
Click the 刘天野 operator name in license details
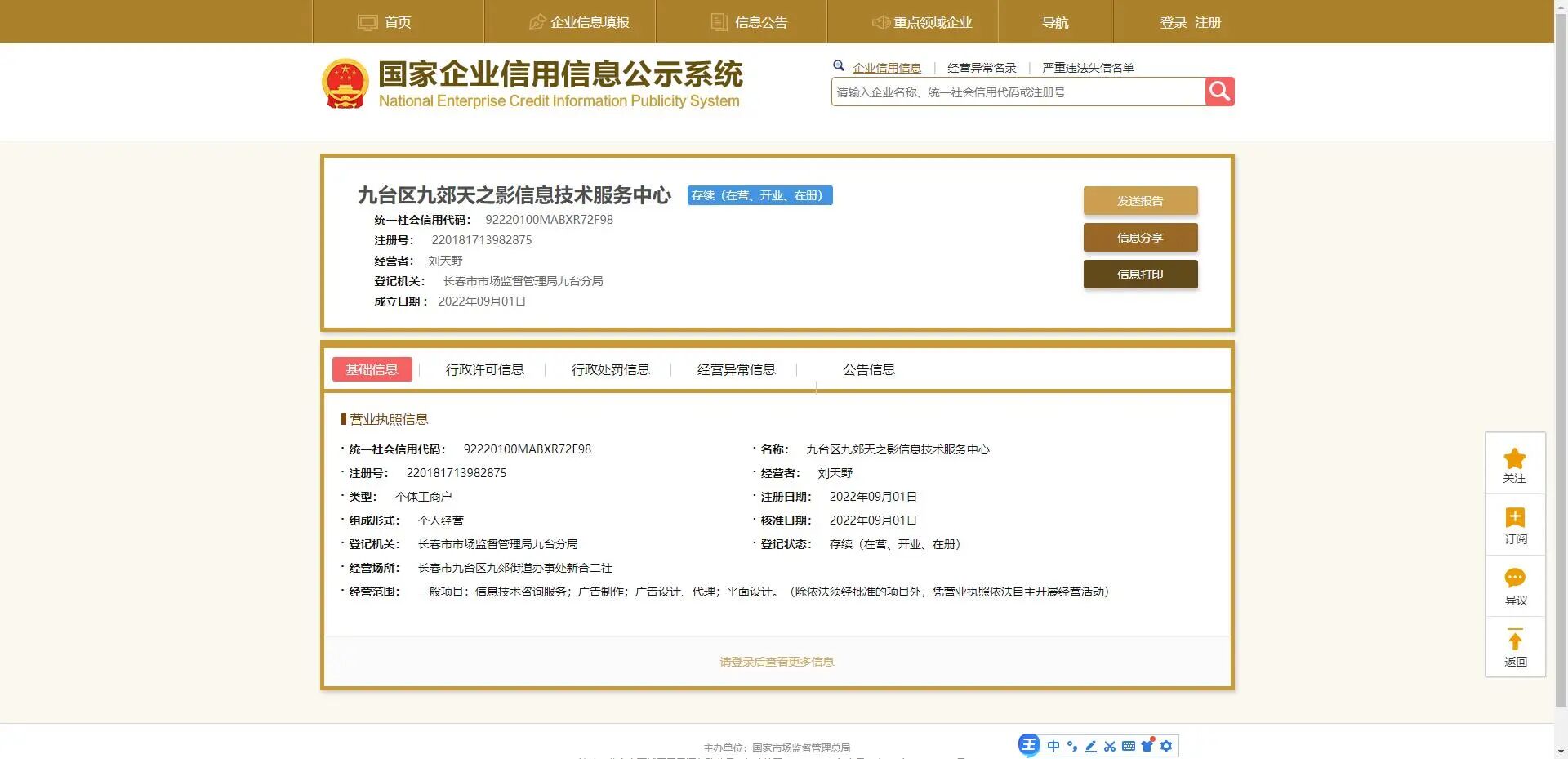pos(835,473)
